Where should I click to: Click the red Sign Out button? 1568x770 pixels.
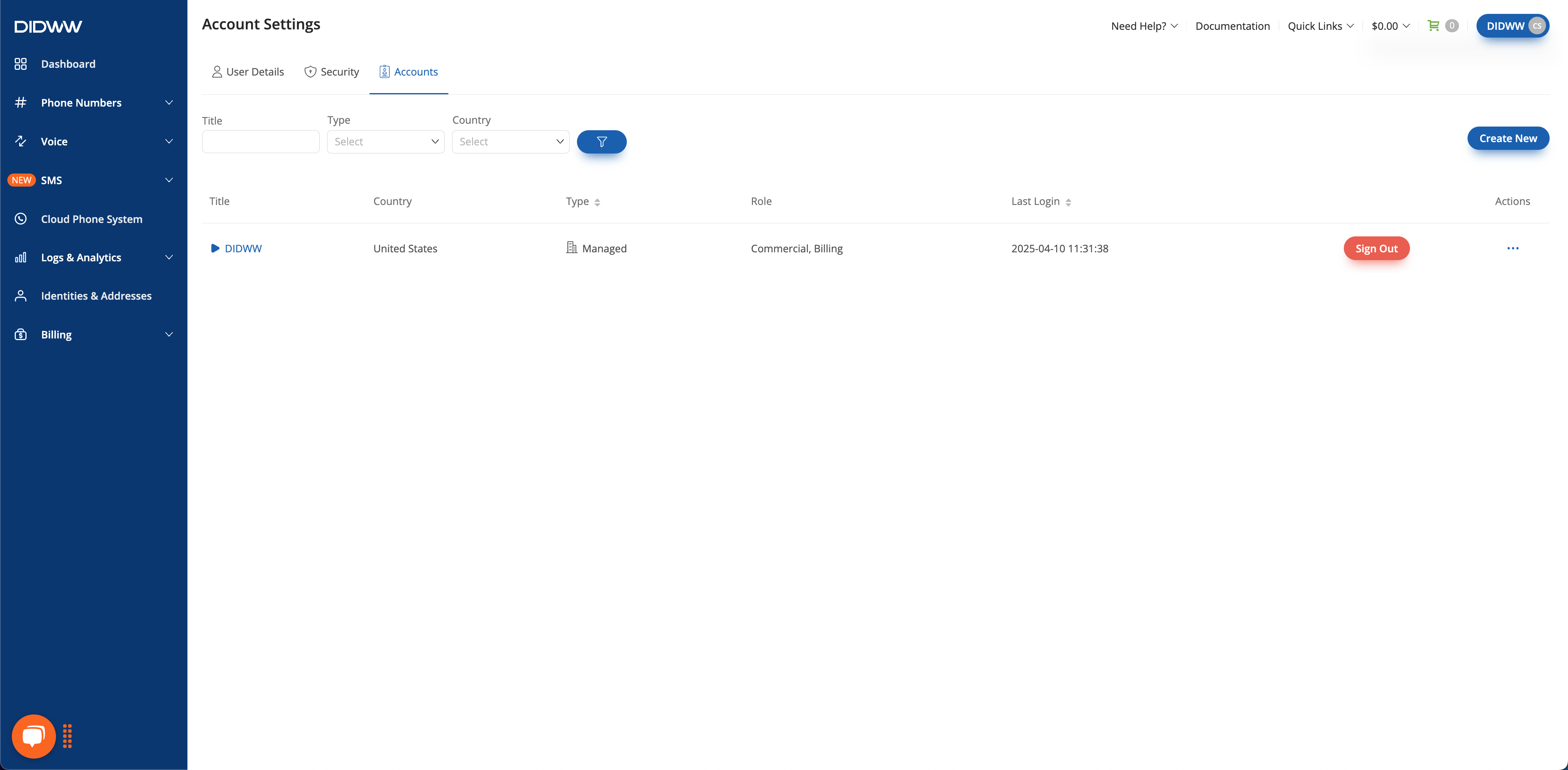pos(1376,248)
